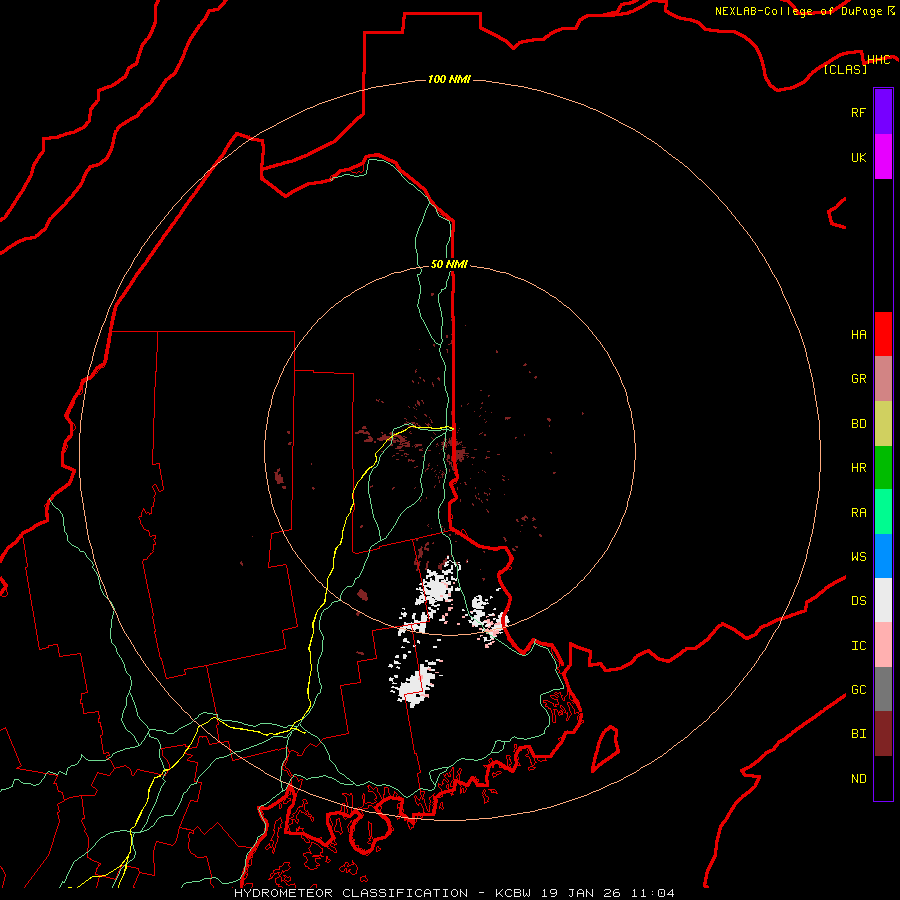Click the UK legend label
Image resolution: width=900 pixels, height=900 pixels.
click(x=858, y=157)
